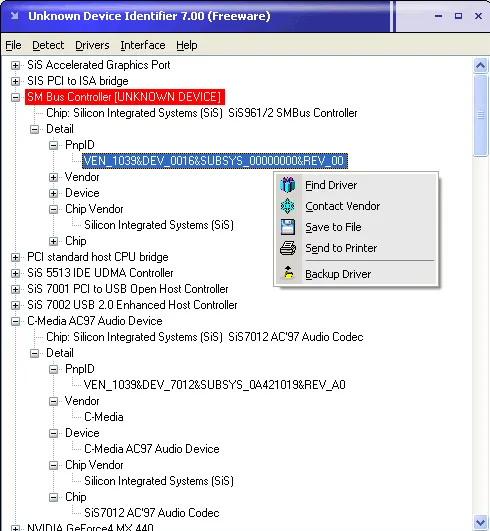The width and height of the screenshot is (490, 531).
Task: Click the vertical scrollbar thumb
Action: 481,115
